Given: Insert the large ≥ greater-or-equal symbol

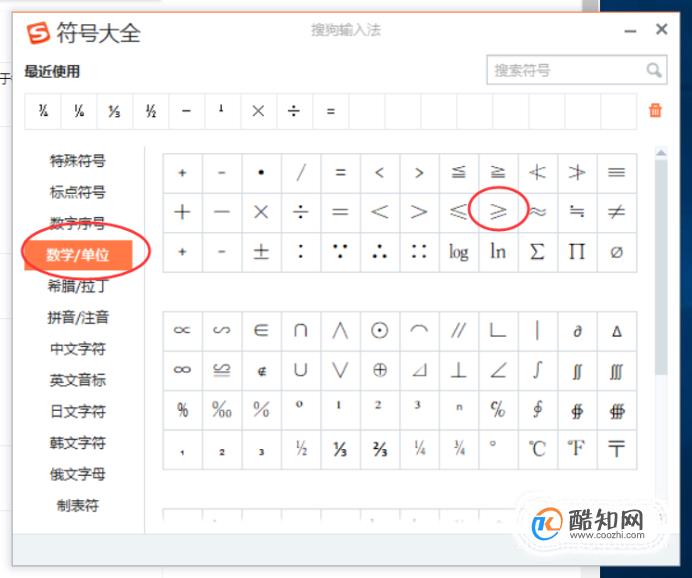Looking at the screenshot, I should point(498,212).
